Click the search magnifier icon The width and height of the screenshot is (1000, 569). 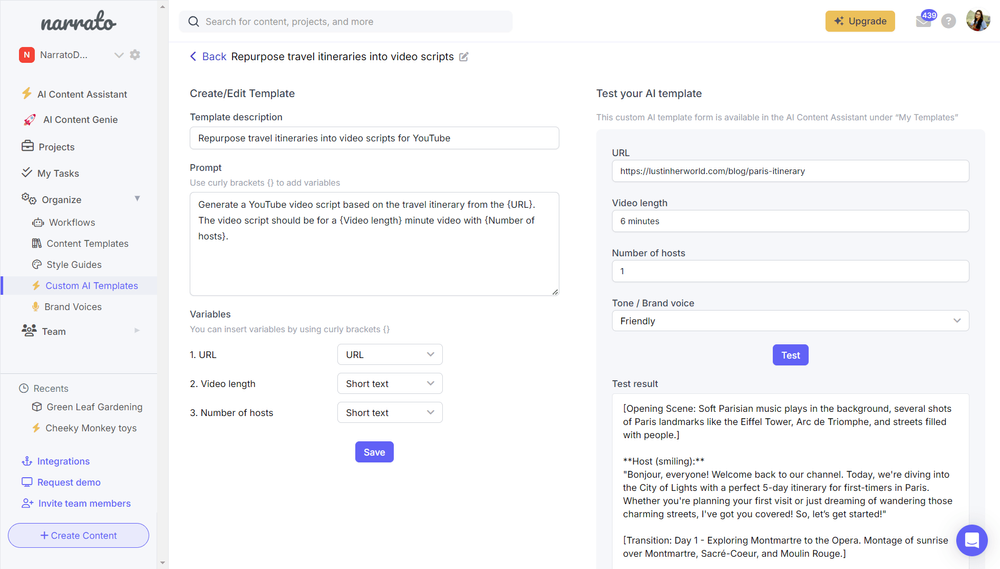click(x=193, y=22)
